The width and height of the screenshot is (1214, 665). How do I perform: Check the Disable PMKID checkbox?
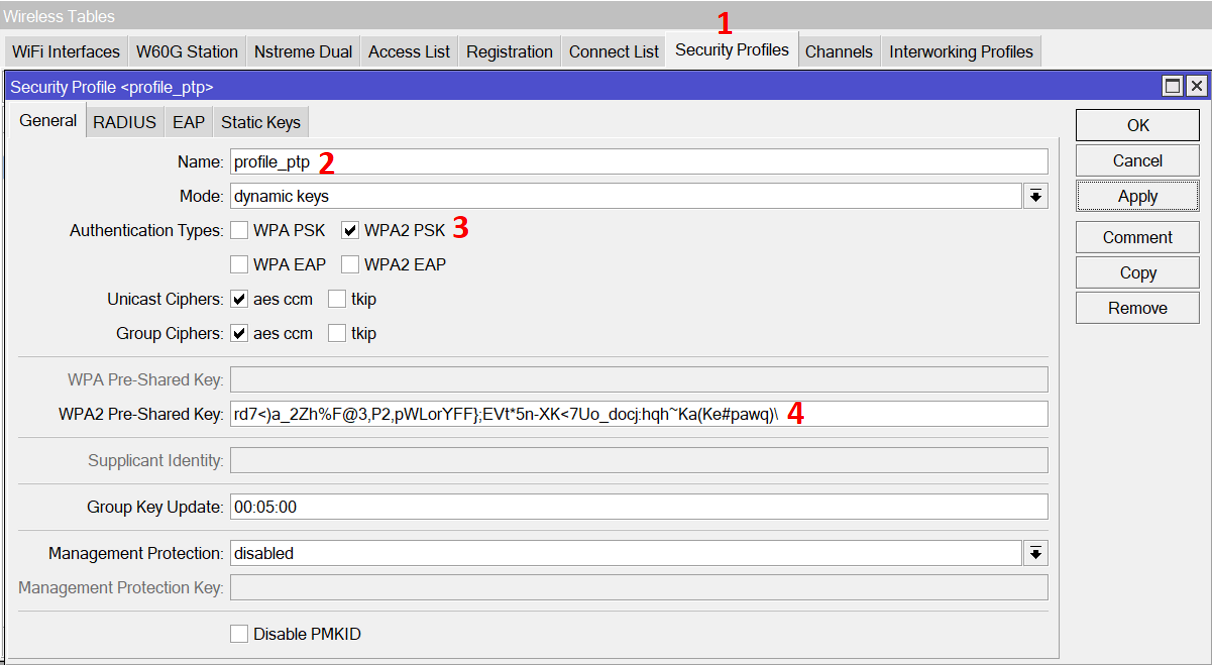tap(239, 634)
